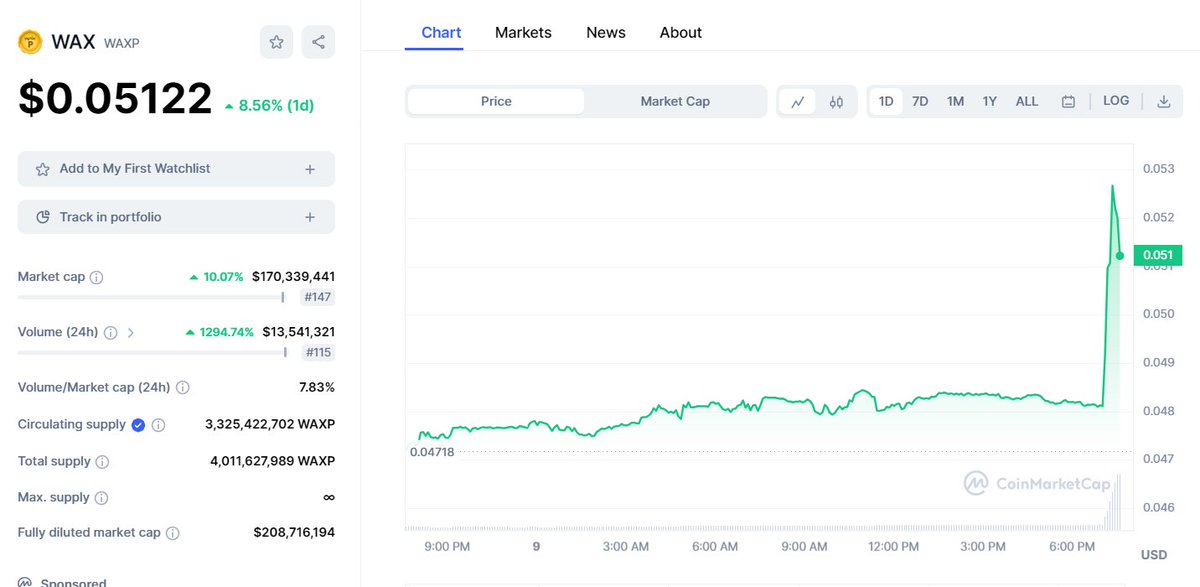Click the $0.05122 price text
1200x587 pixels.
tap(115, 98)
